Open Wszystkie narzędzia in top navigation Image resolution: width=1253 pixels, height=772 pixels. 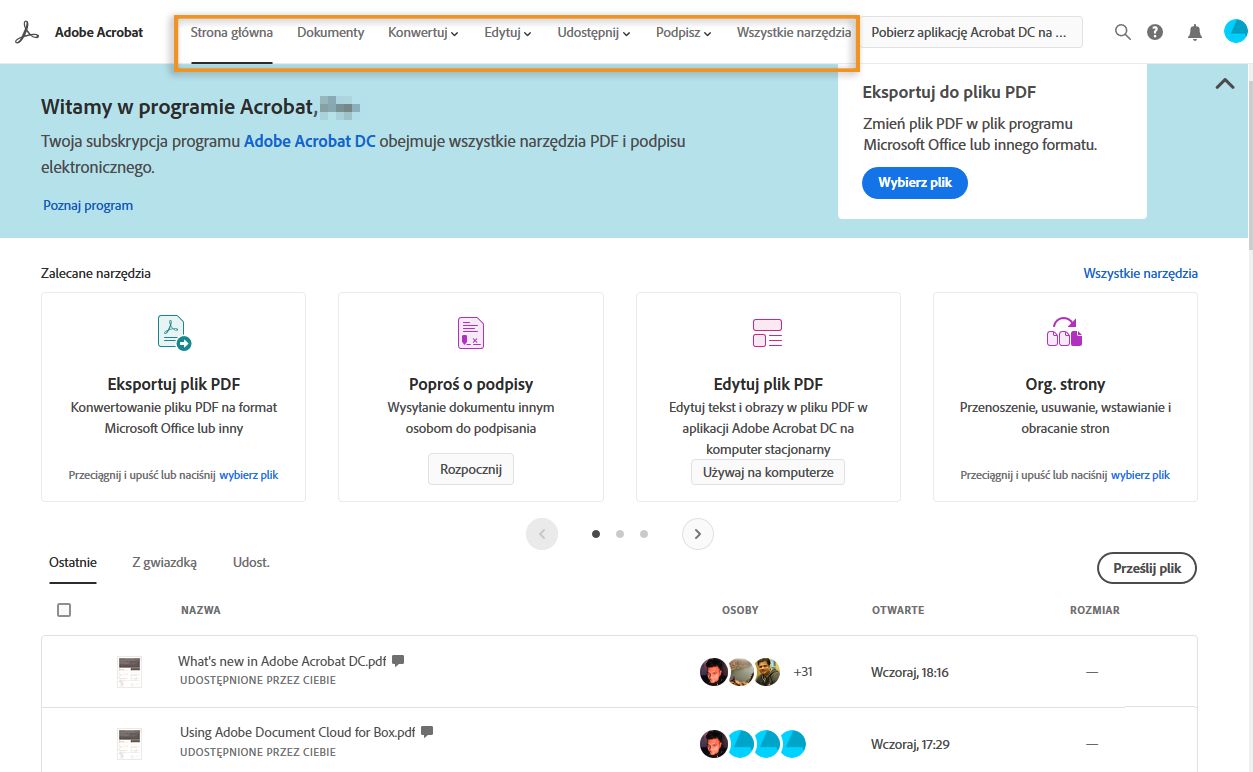tap(794, 33)
